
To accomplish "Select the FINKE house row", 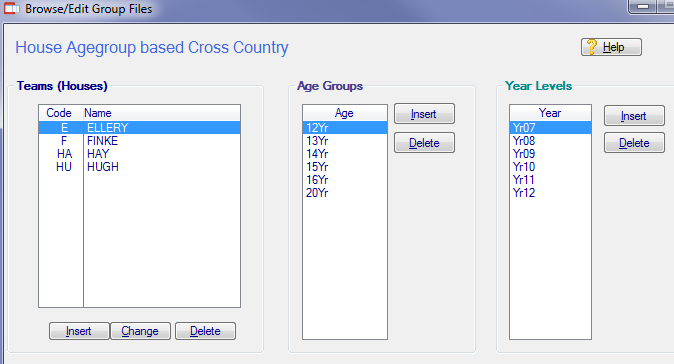I will click(x=139, y=141).
